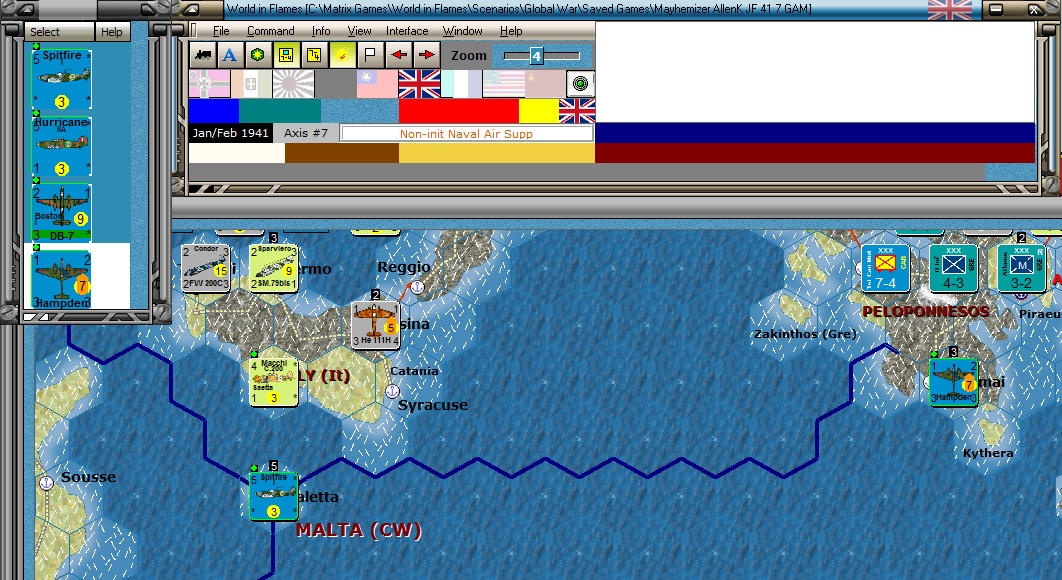This screenshot has width=1062, height=580.
Task: Click the red left arrow button
Action: pyautogui.click(x=398, y=56)
